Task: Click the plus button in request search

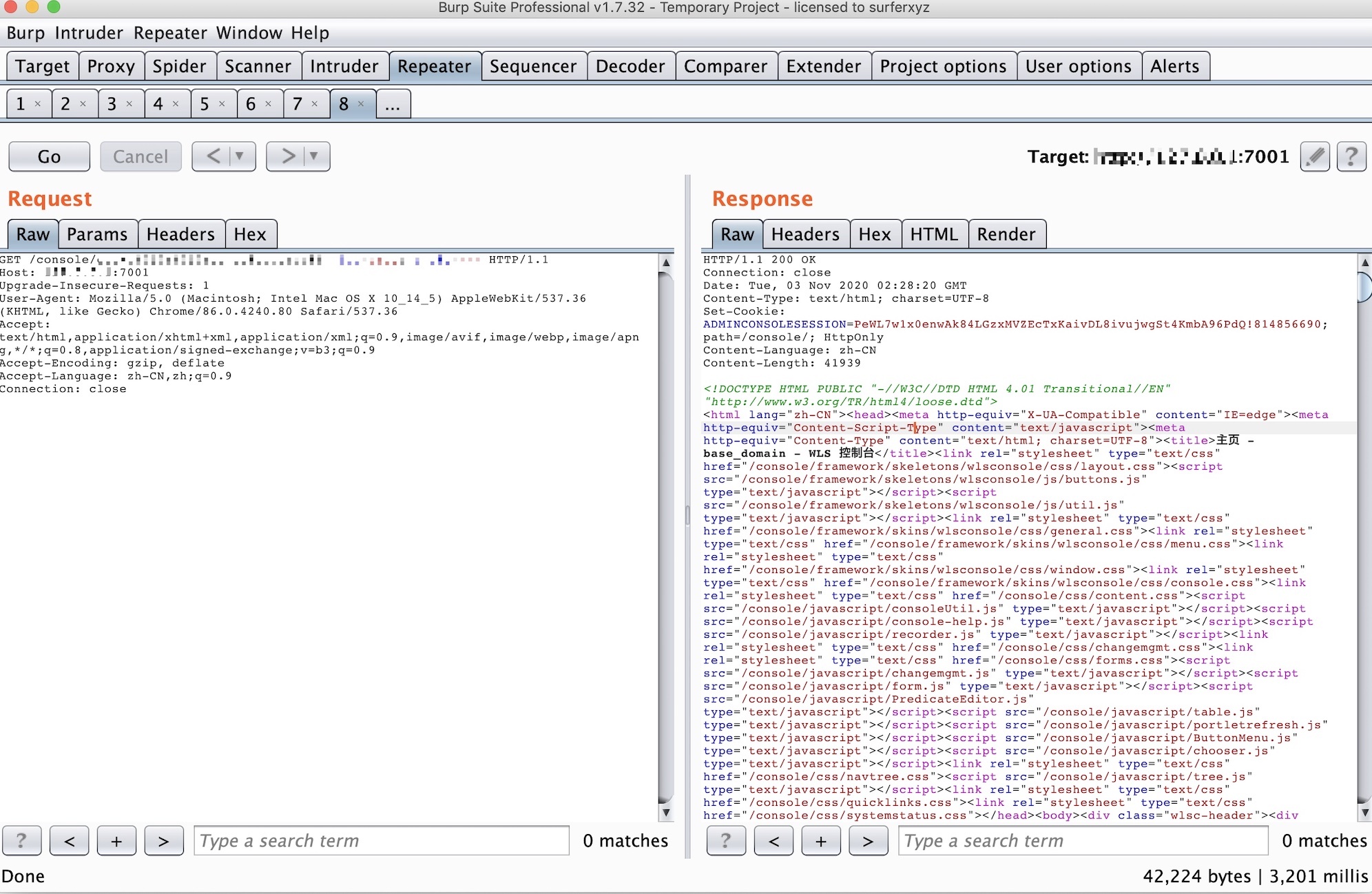Action: (116, 841)
